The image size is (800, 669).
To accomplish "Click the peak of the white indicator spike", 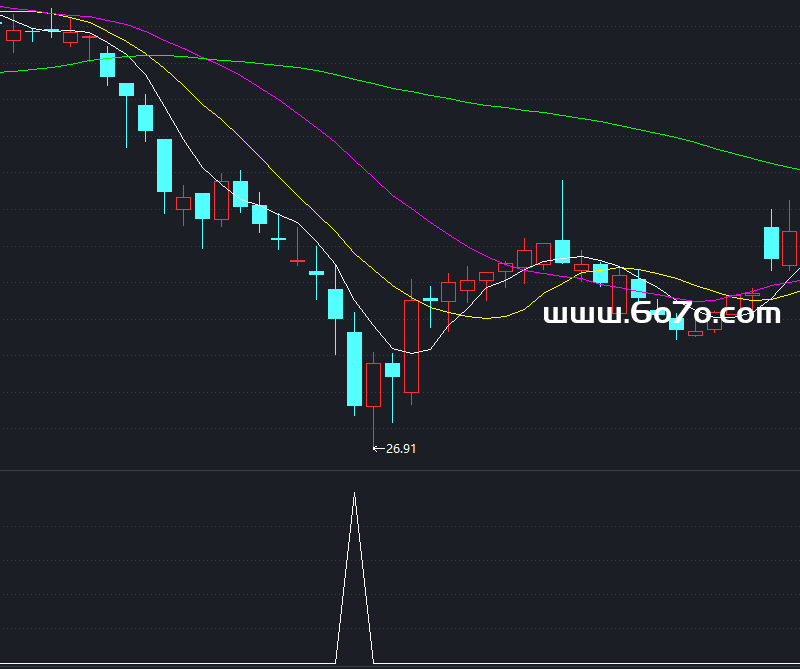I will click(354, 494).
